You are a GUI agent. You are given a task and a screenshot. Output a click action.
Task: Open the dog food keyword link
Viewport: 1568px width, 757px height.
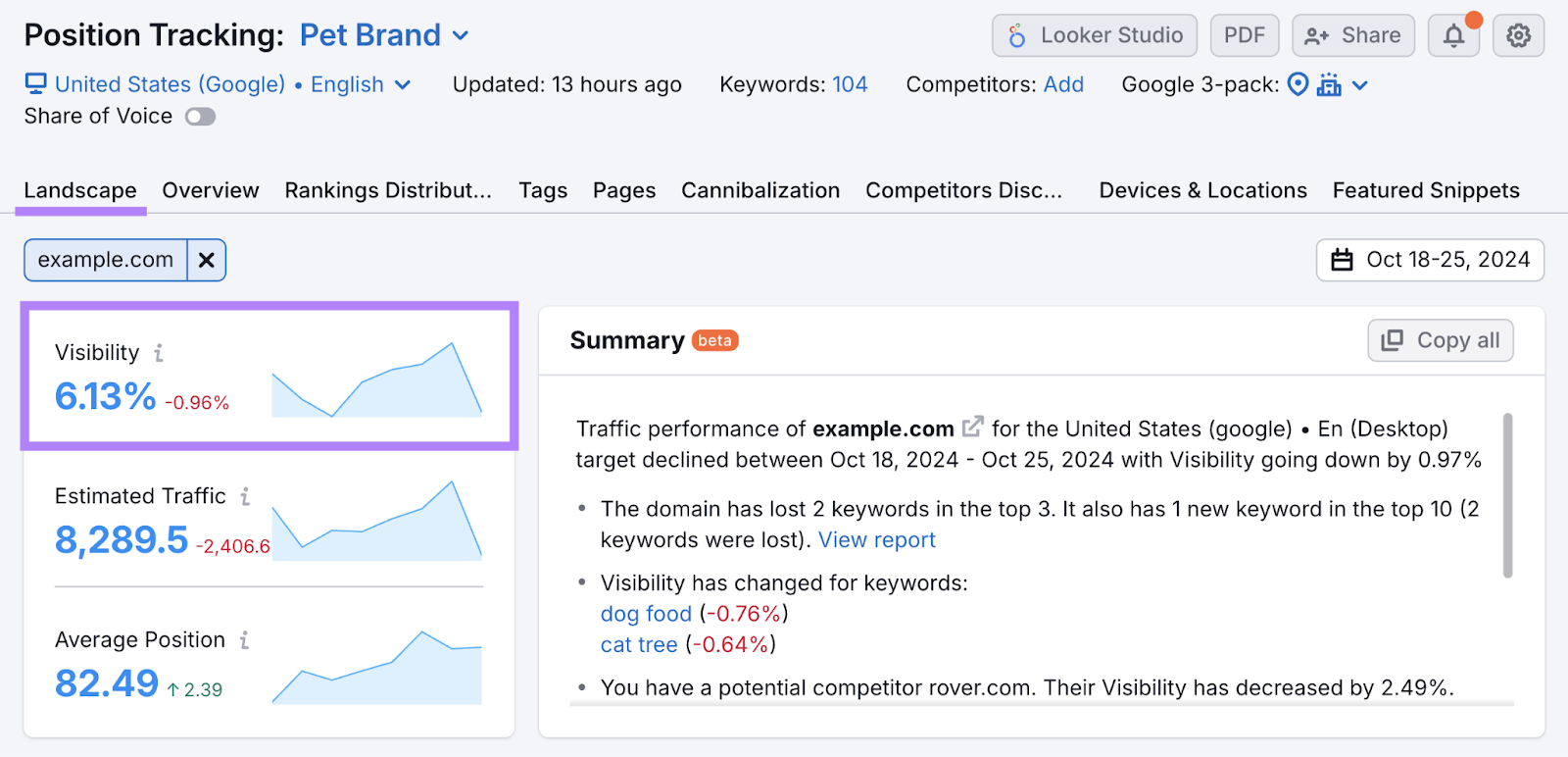(645, 613)
